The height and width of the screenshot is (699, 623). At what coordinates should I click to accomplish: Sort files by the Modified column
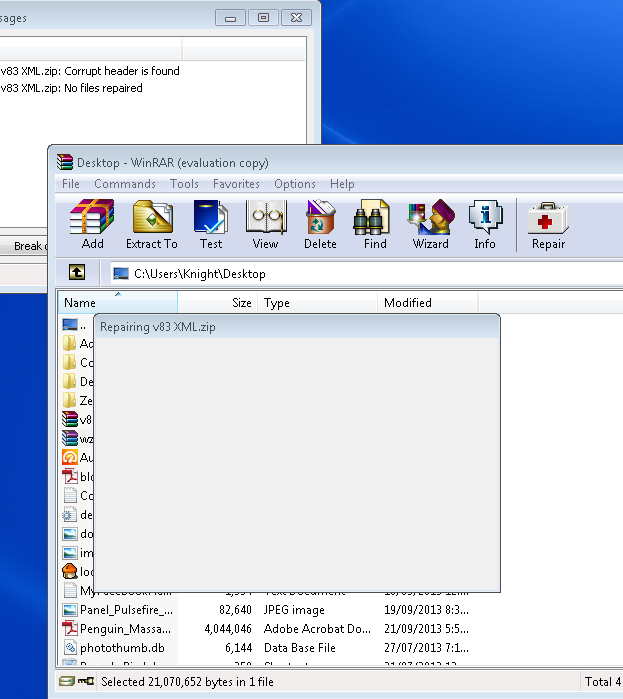(x=428, y=303)
